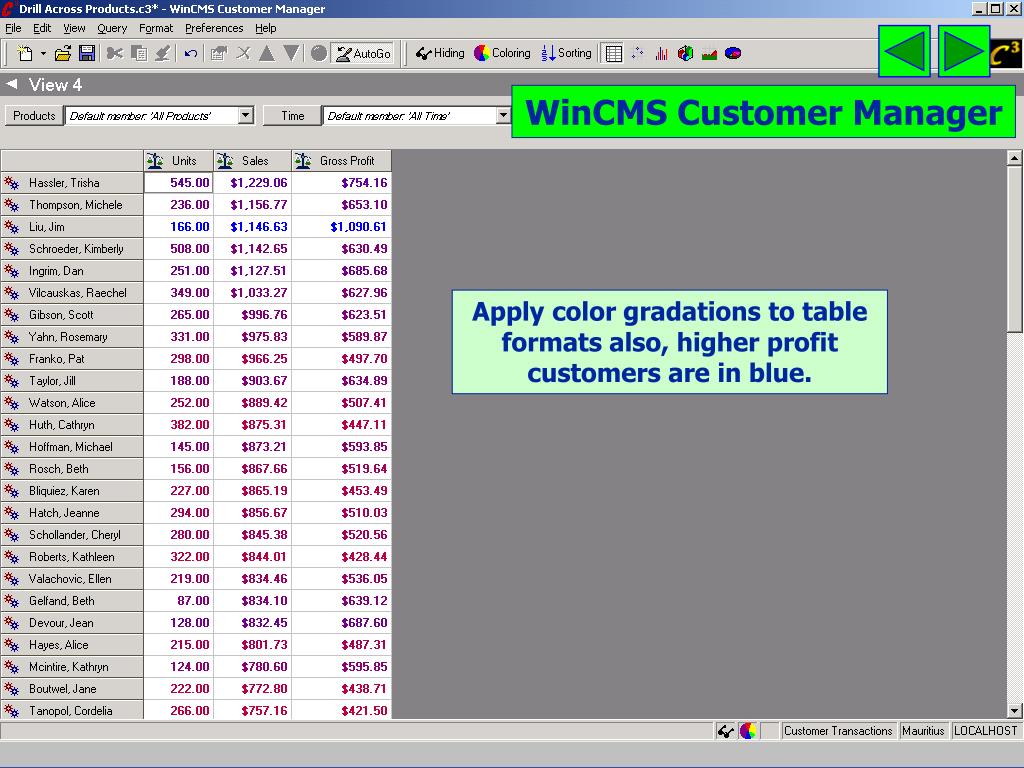
Task: Click the Products dimension button
Action: [x=34, y=116]
